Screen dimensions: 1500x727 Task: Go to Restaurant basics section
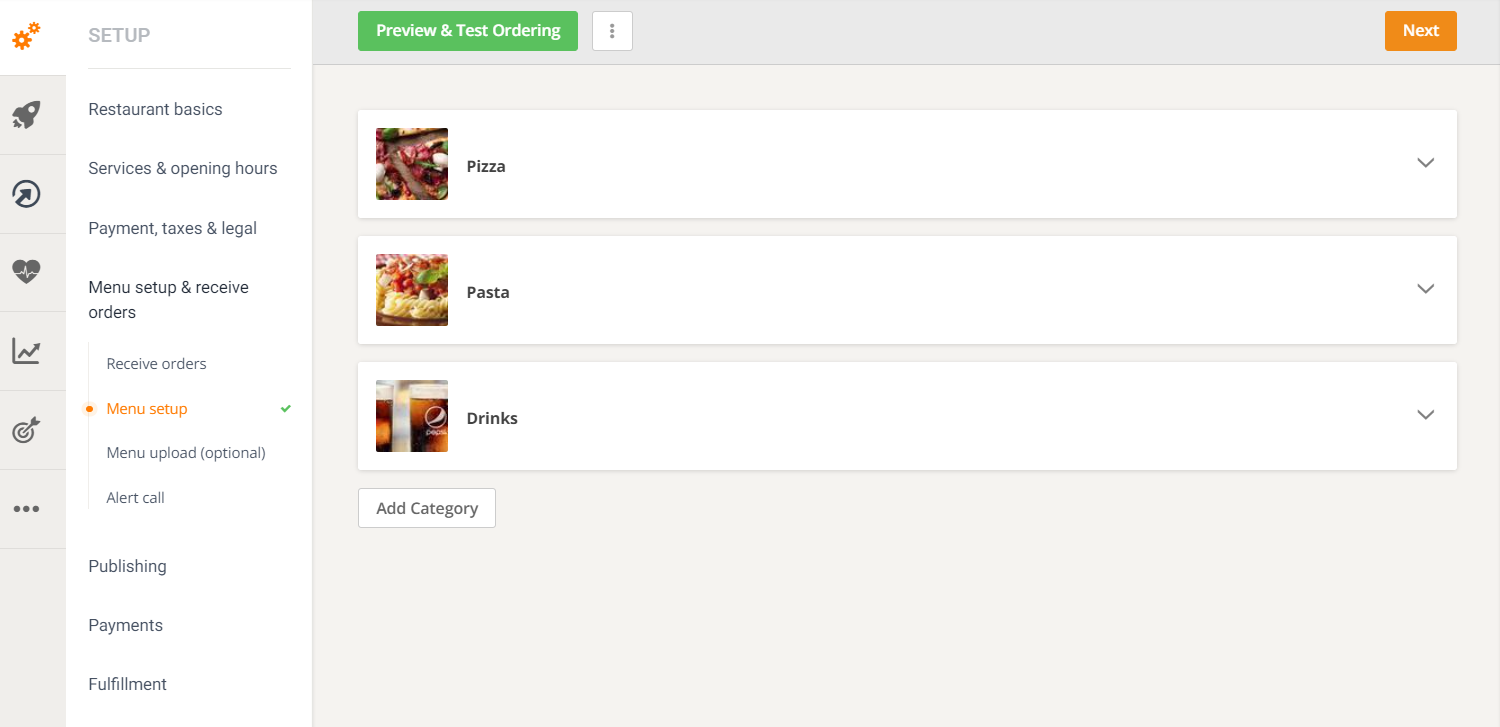[x=155, y=109]
